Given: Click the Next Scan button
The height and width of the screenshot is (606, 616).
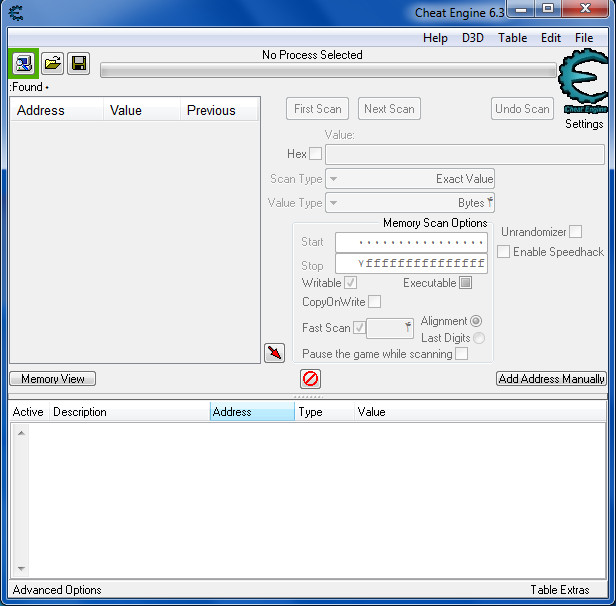Looking at the screenshot, I should (389, 109).
